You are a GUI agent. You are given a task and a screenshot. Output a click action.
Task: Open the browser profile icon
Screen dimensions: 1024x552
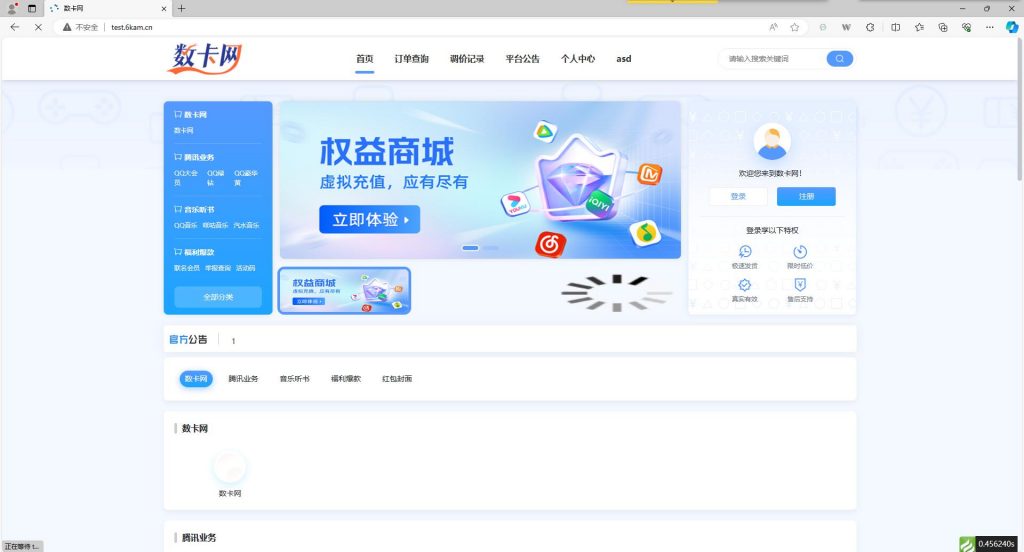[x=12, y=8]
